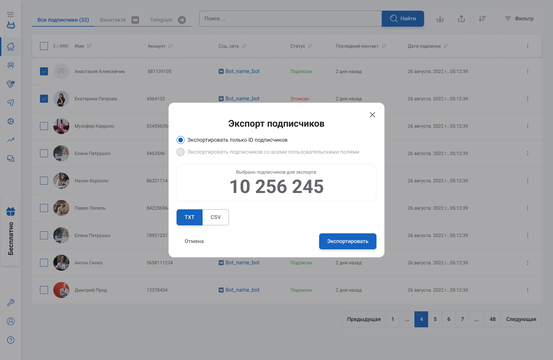
Task: Open row menu for Антон Силко
Action: point(528,263)
